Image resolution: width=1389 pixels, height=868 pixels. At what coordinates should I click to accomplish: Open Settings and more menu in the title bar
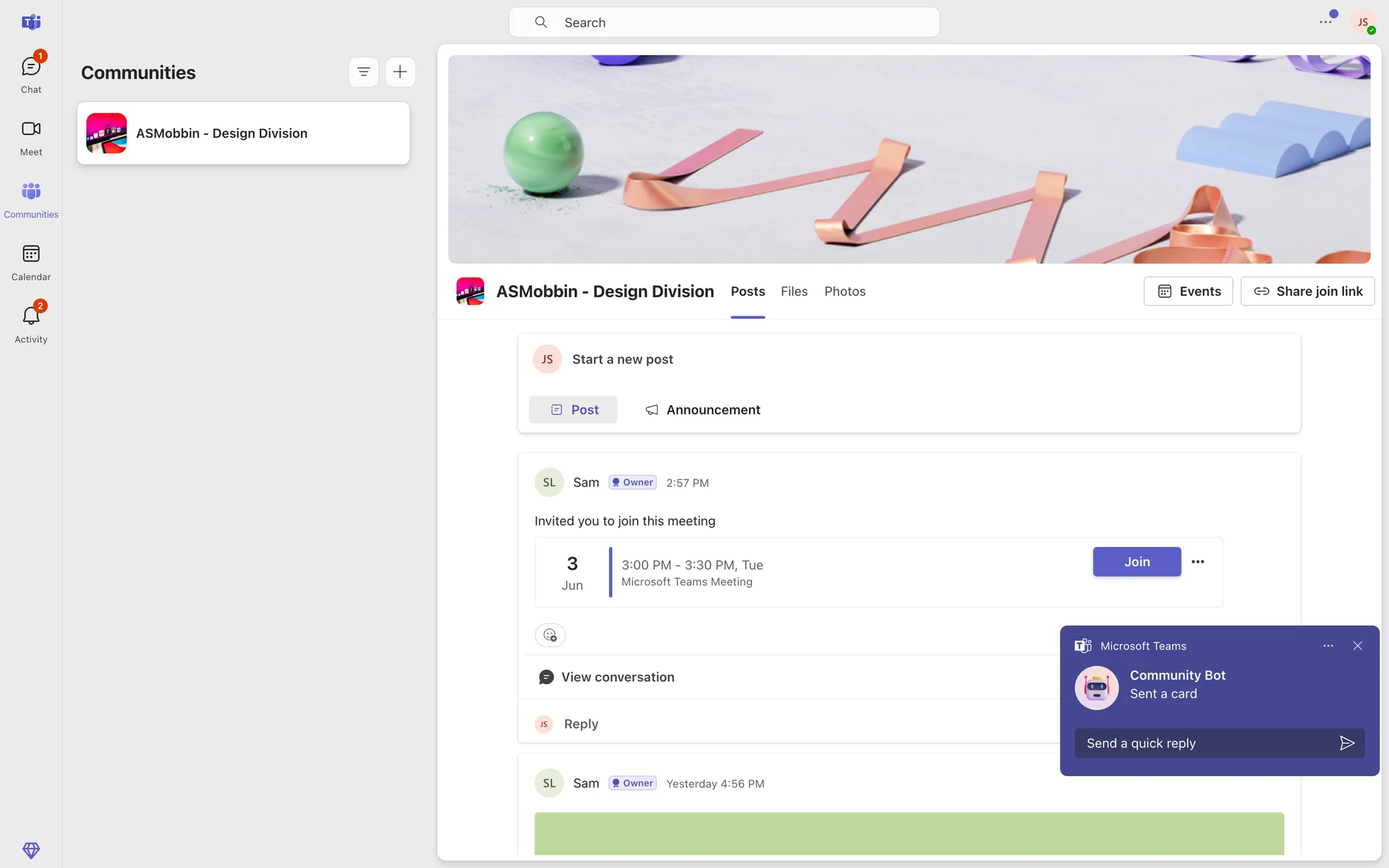1325,22
